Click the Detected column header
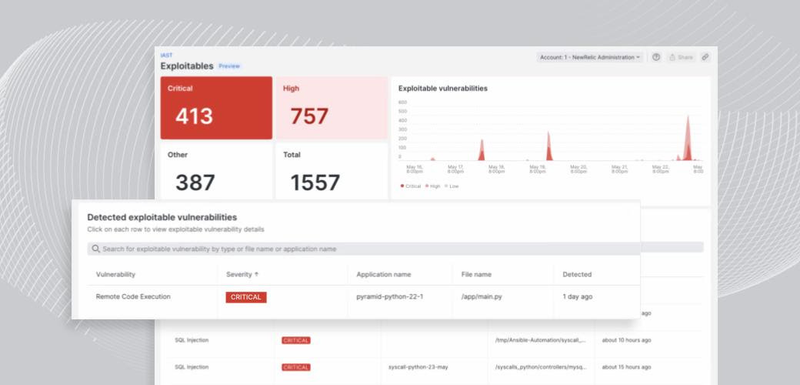800x385 pixels. tap(577, 274)
